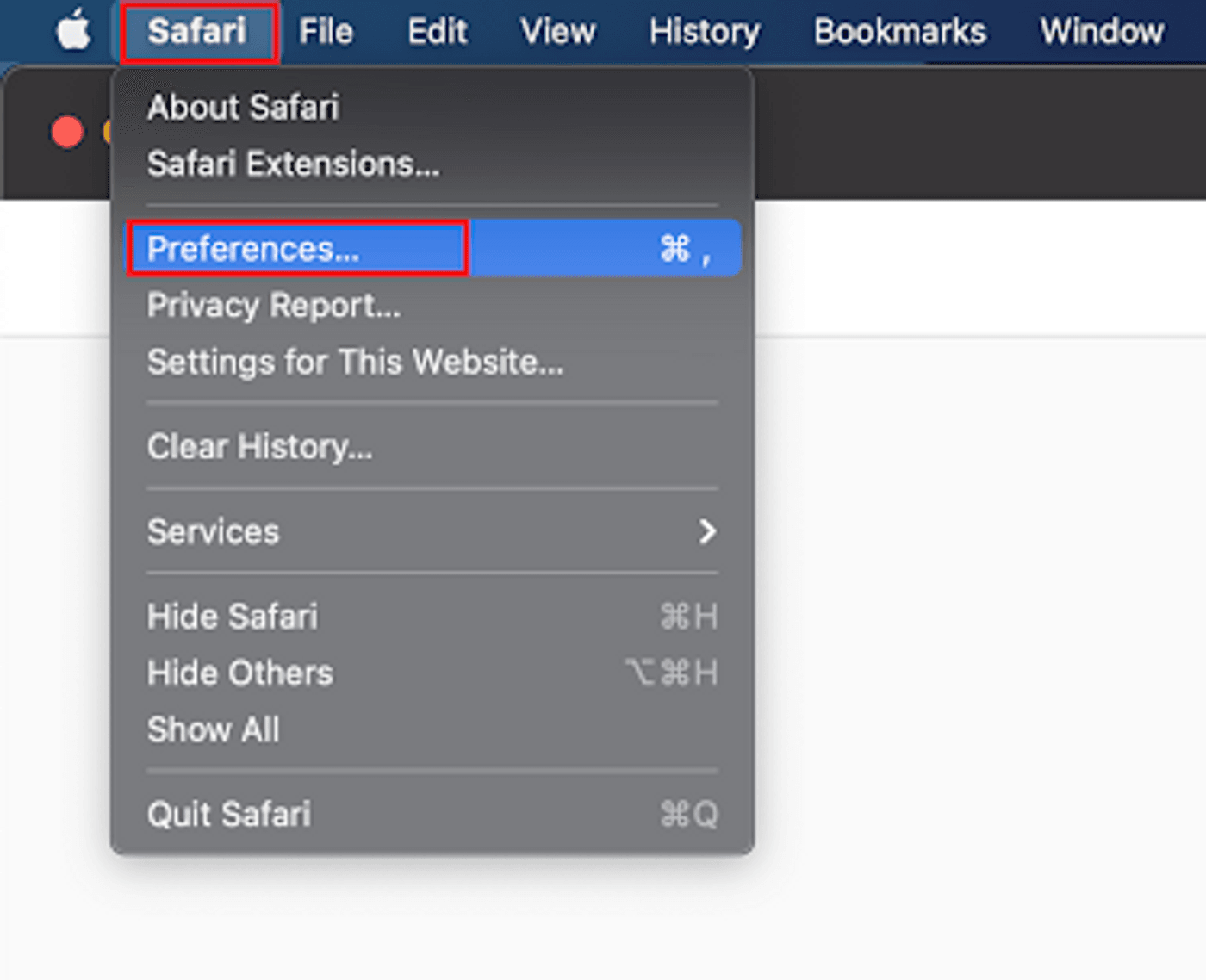Viewport: 1206px width, 980px height.
Task: Select Clear History
Action: click(259, 447)
